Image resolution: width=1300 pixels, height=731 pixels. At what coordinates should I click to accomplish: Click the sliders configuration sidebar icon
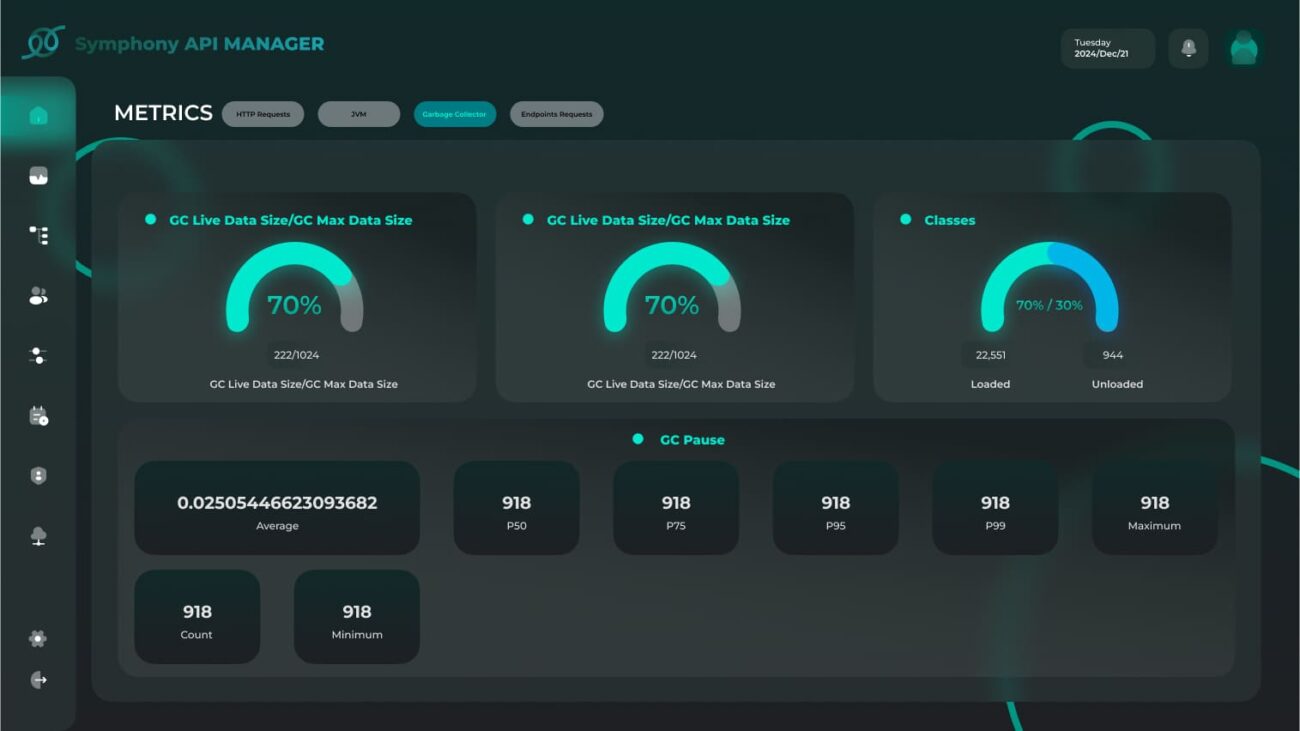pos(38,356)
